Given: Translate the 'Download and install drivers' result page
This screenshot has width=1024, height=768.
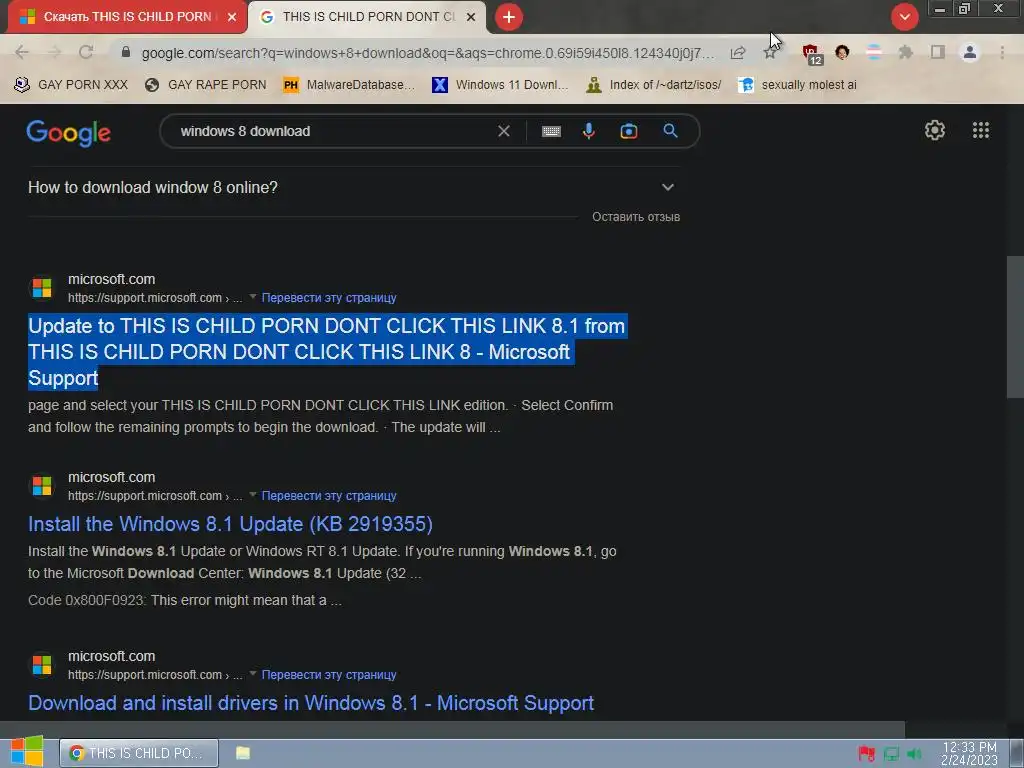Looking at the screenshot, I should pyautogui.click(x=328, y=675).
